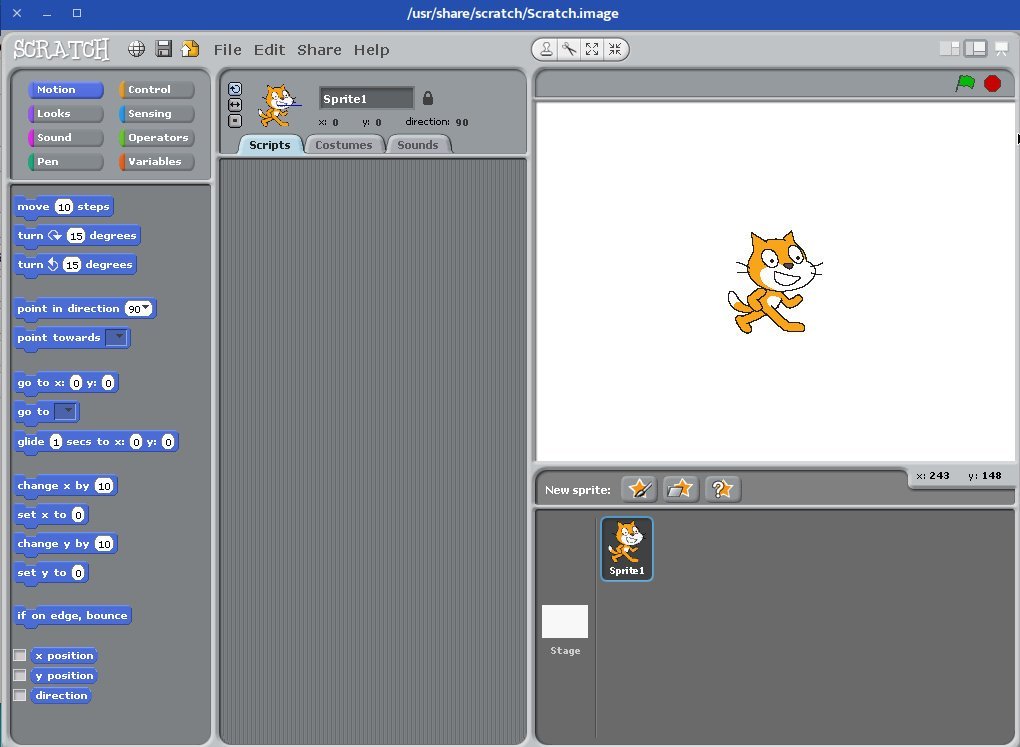Click the value in change y by block
The image size is (1020, 747).
[x=104, y=544]
